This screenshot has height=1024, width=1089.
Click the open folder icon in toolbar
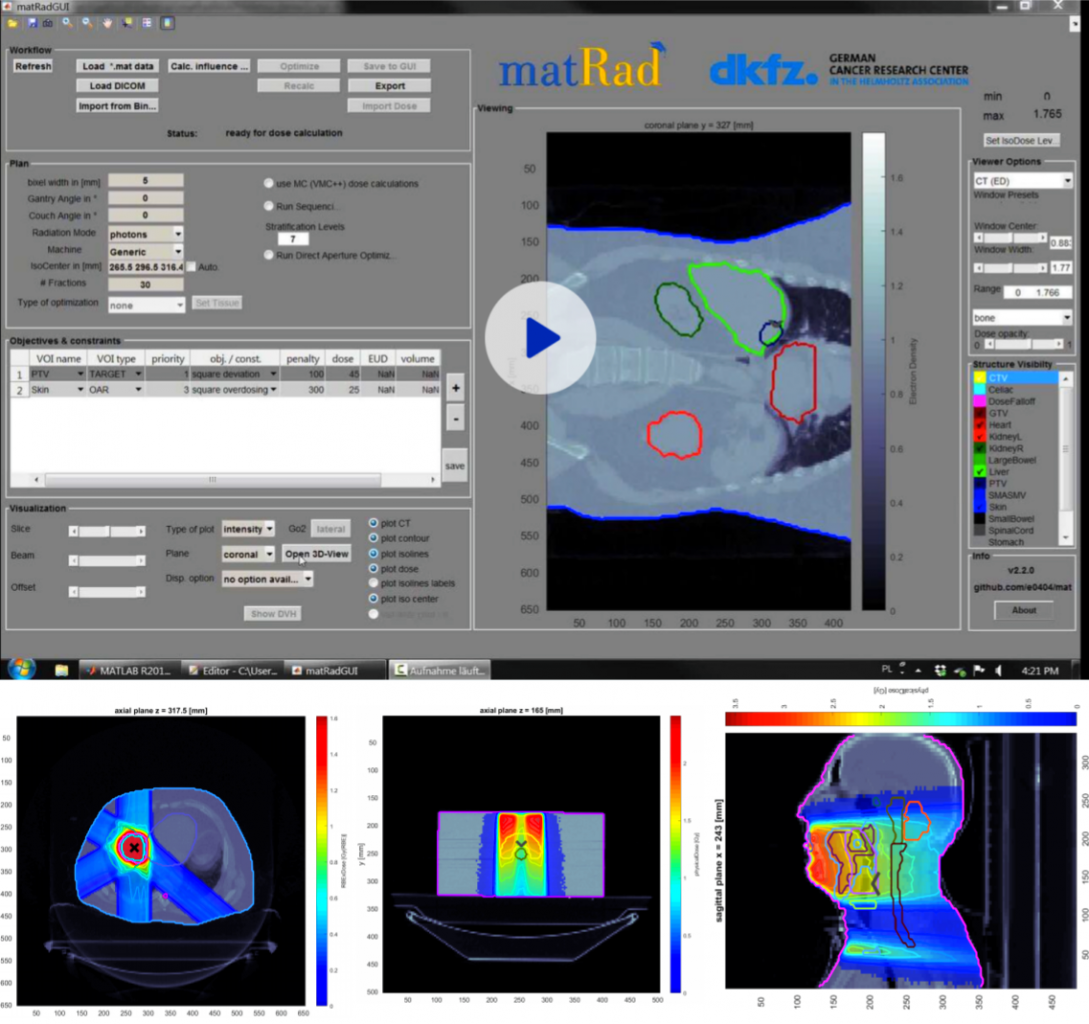point(13,23)
